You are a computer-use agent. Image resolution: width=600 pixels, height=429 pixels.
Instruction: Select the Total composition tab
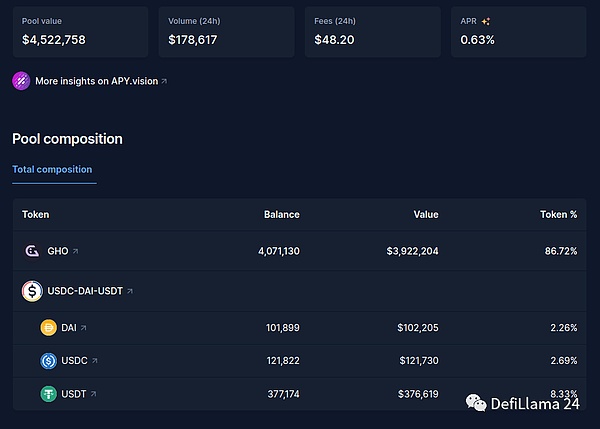[x=52, y=169]
